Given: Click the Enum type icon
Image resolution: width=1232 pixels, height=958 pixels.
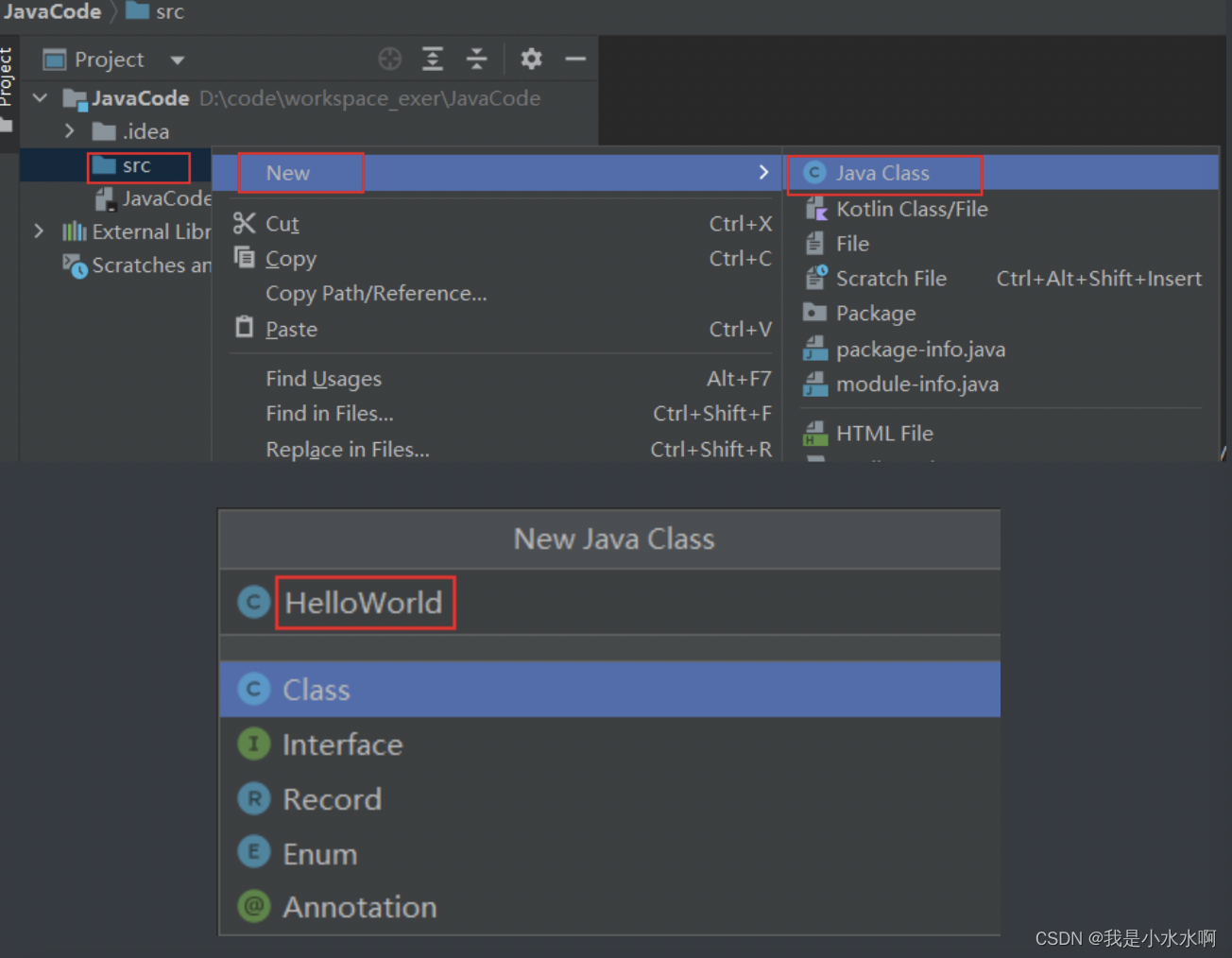Looking at the screenshot, I should [253, 852].
